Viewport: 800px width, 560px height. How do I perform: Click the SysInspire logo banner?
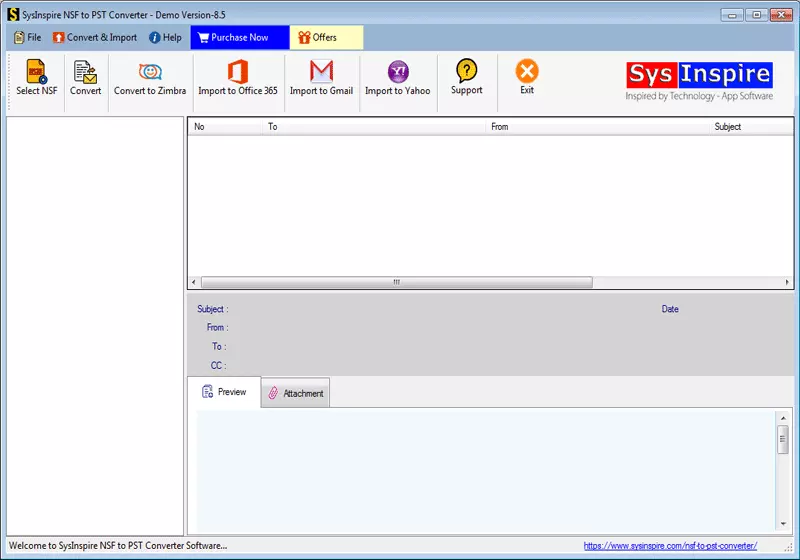point(699,82)
